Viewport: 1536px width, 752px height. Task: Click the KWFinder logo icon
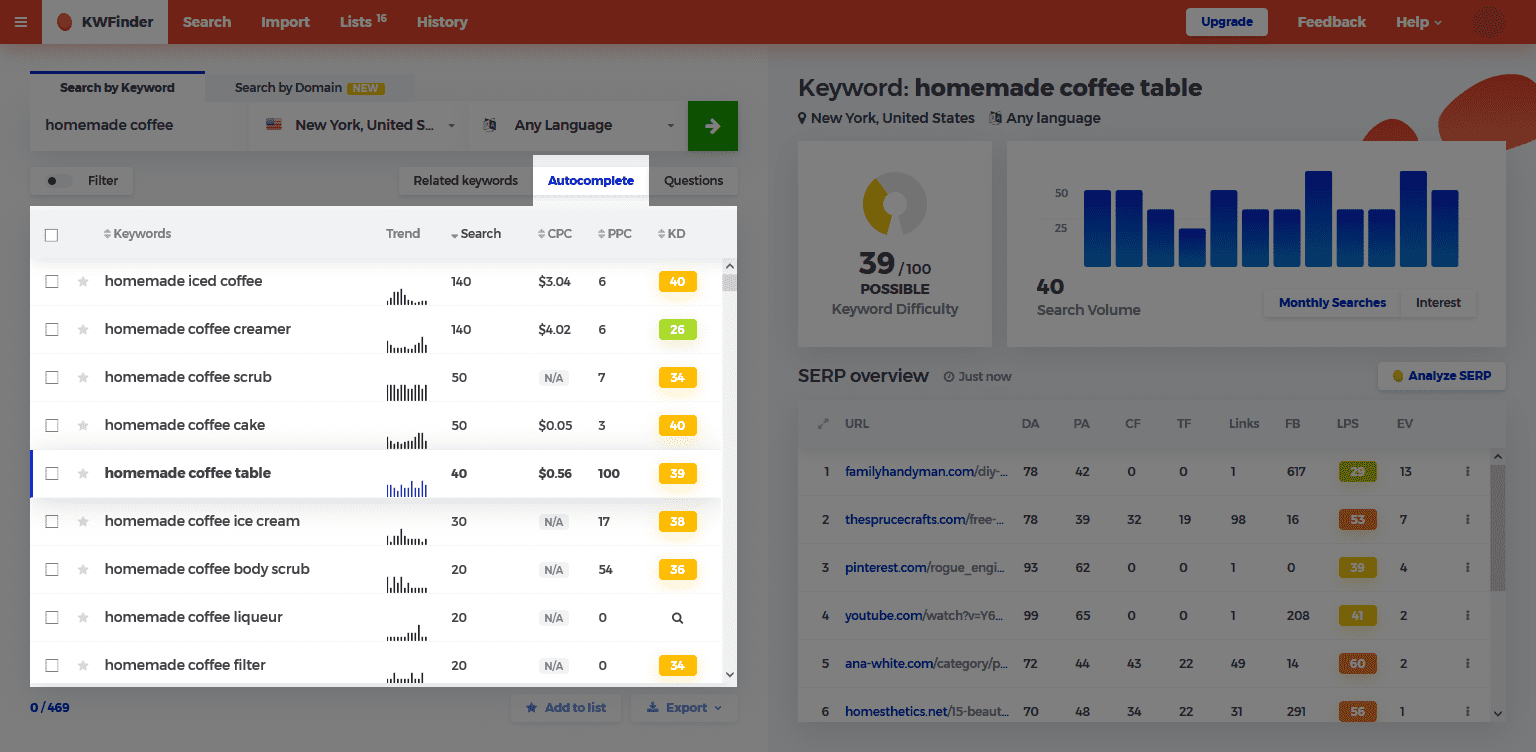pyautogui.click(x=65, y=22)
